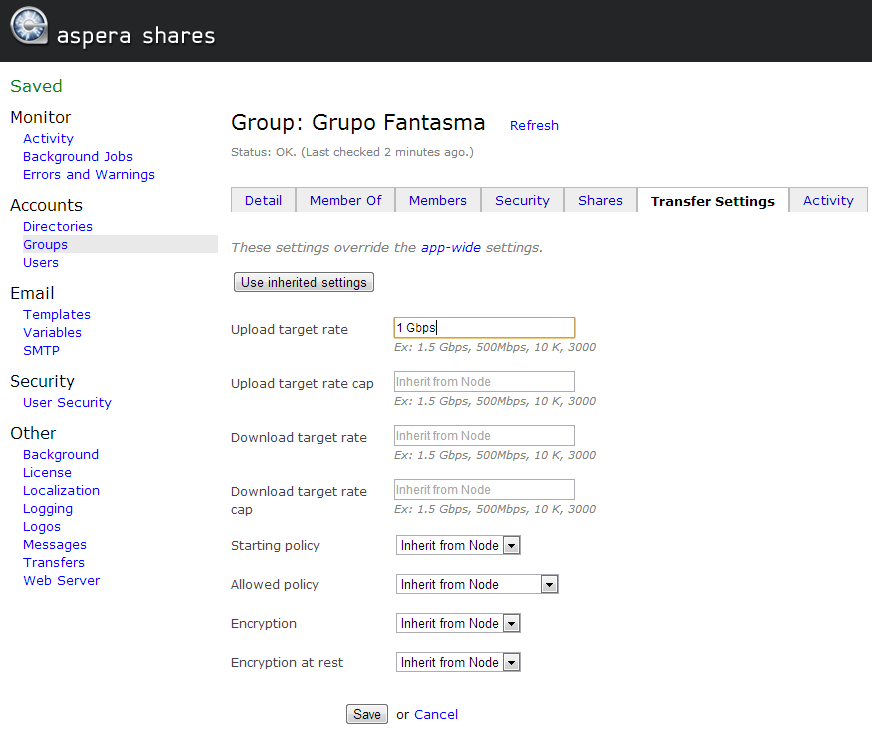Open email Templates
The height and width of the screenshot is (730, 872).
(x=57, y=315)
